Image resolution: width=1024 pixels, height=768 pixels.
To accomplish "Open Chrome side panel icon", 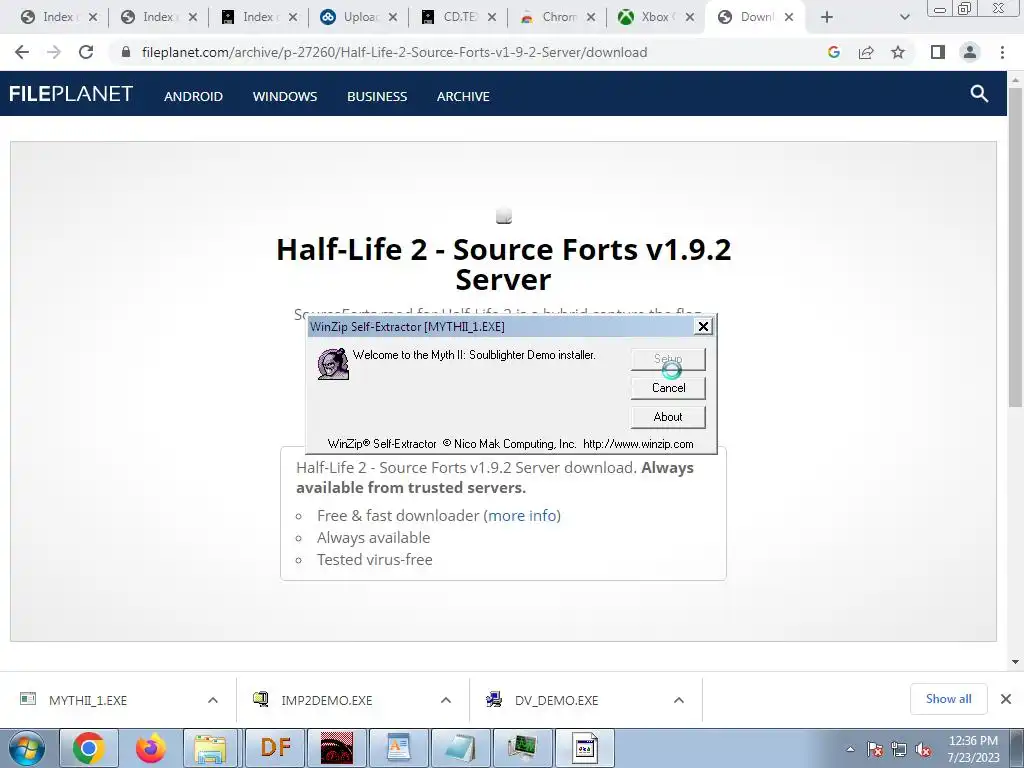I will pos(938,52).
